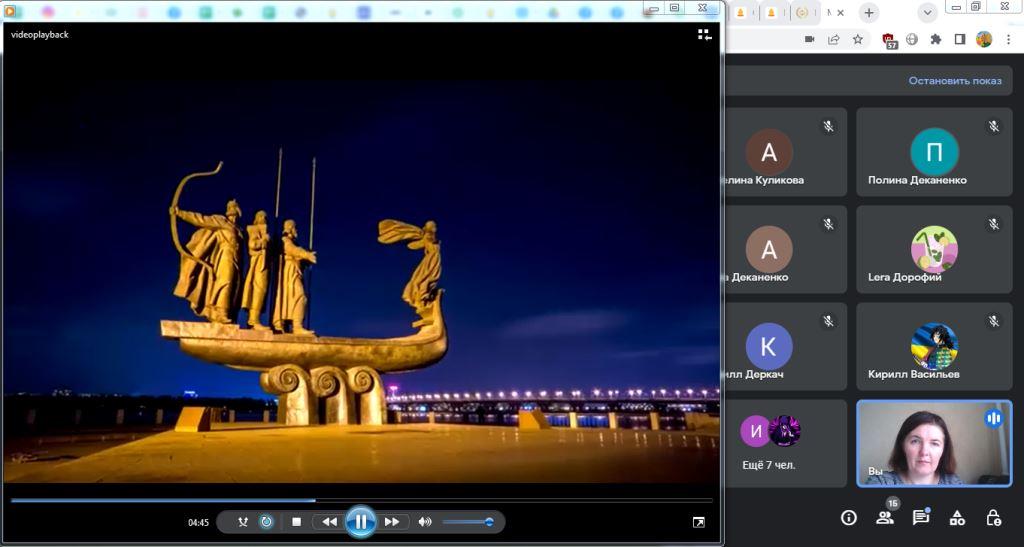Select Полина Деканенко participant tile

click(x=934, y=152)
